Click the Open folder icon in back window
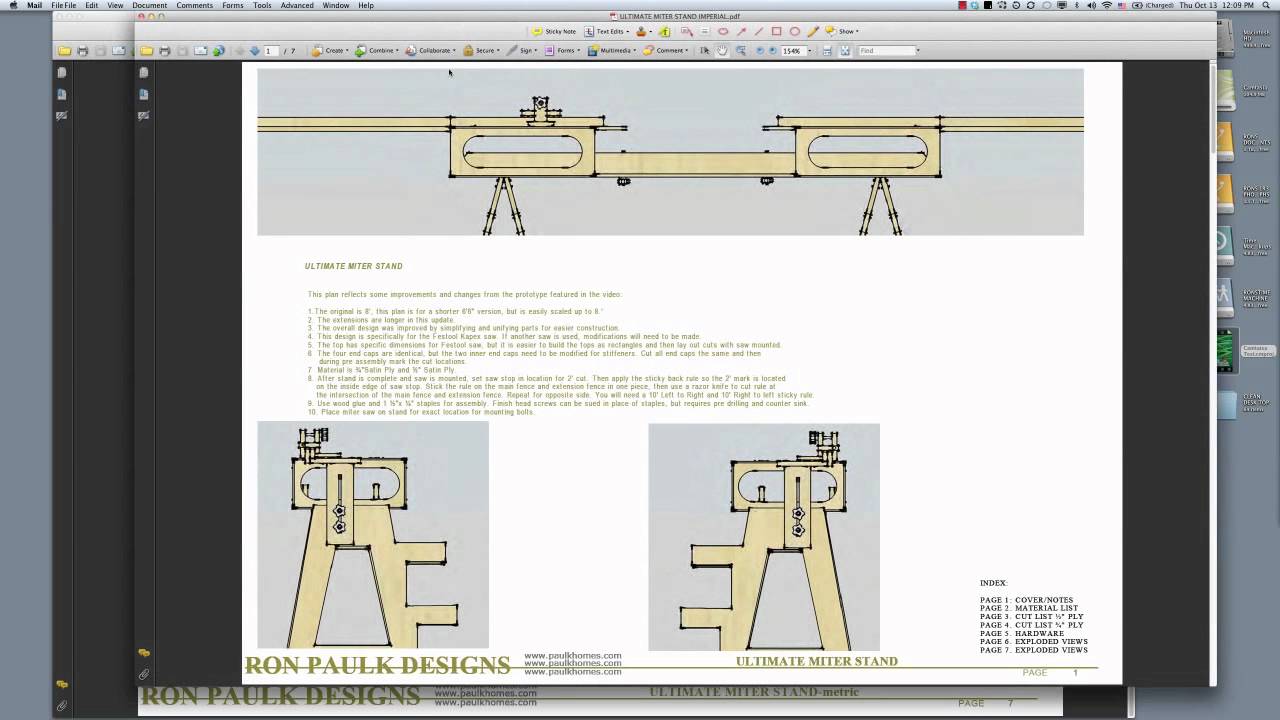The width and height of the screenshot is (1280, 720). [64, 50]
